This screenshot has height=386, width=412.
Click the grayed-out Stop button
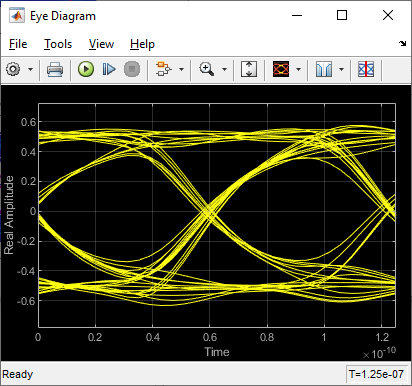pos(132,69)
